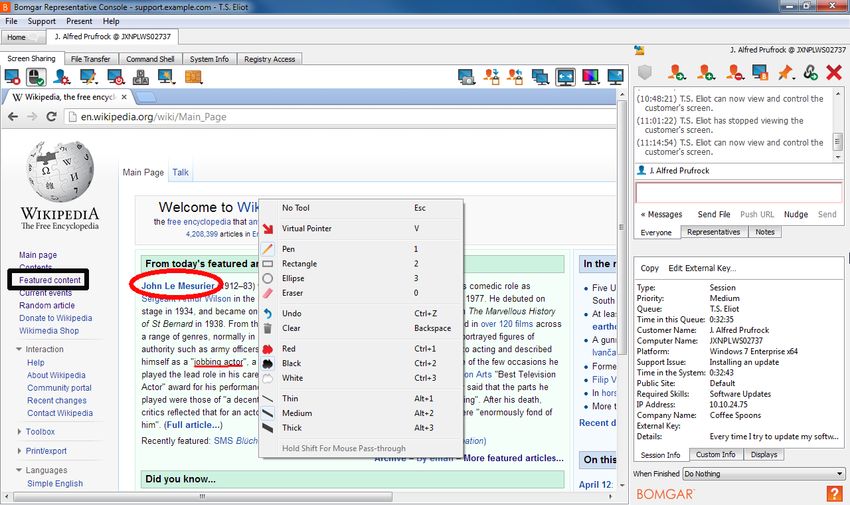Switch to the File Transfer tab
Viewport: 850px width, 505px height.
(x=91, y=59)
